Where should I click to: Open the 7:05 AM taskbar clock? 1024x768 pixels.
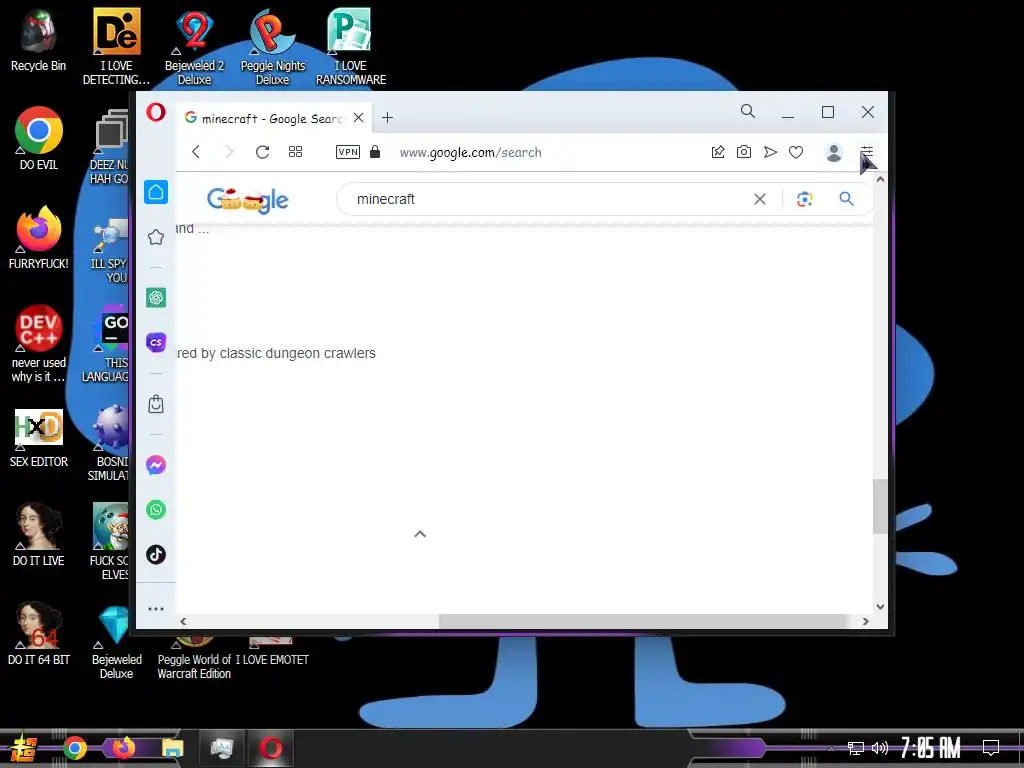[x=930, y=748]
